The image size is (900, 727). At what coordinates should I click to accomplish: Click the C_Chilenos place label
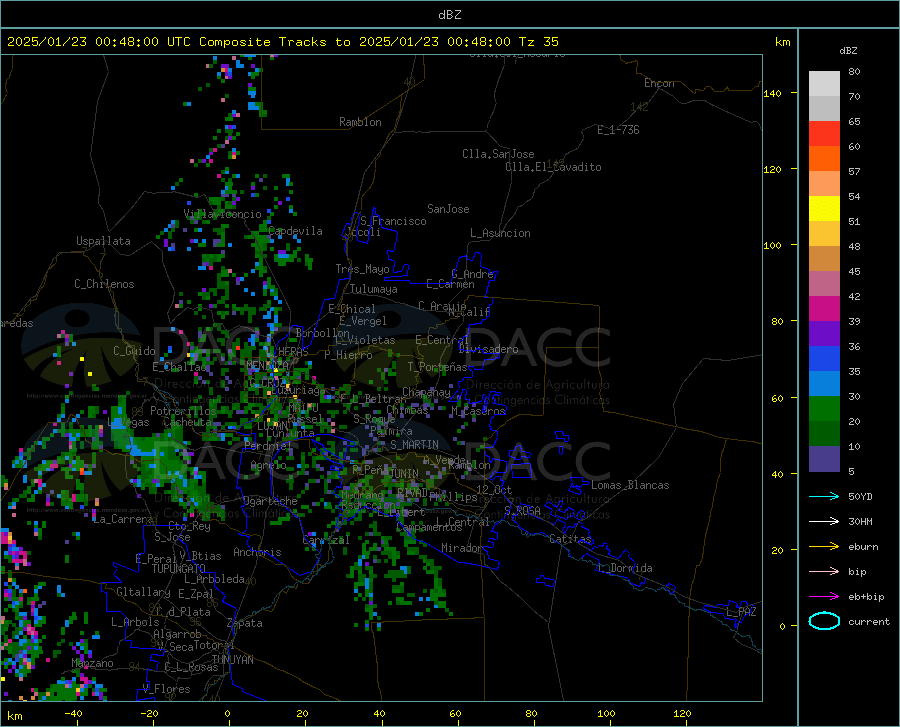(104, 284)
